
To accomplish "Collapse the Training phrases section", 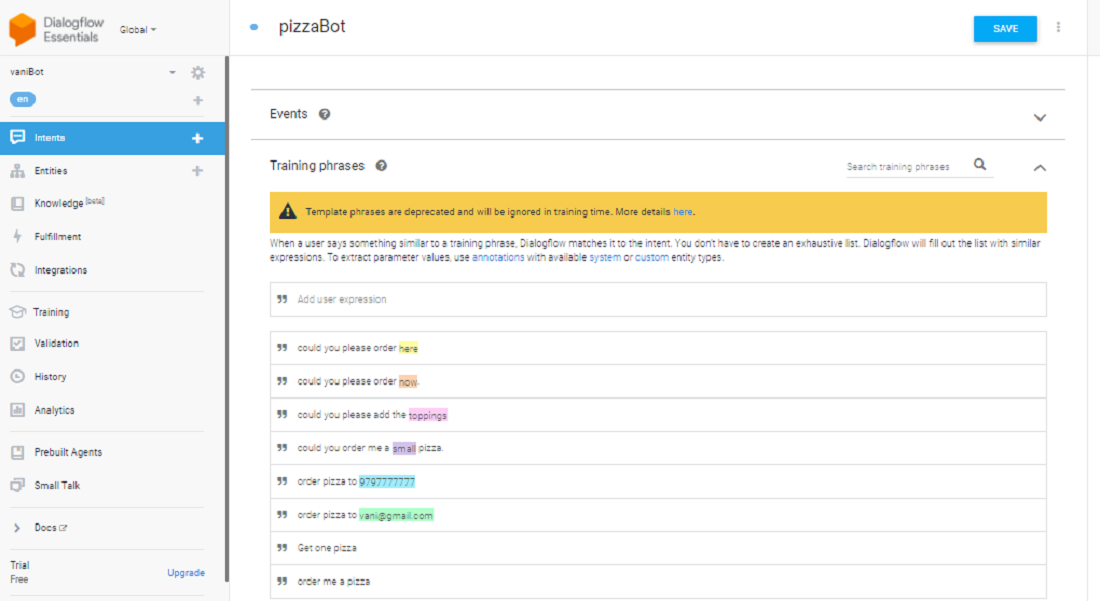I will pos(1040,167).
